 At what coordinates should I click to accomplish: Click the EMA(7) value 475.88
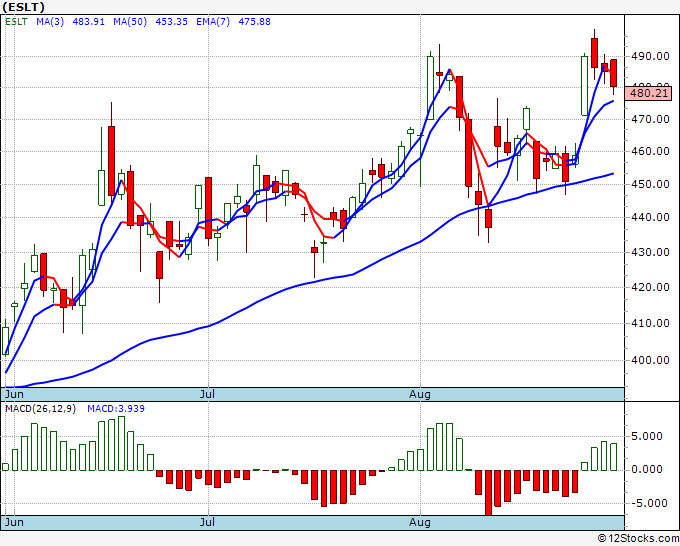click(255, 22)
